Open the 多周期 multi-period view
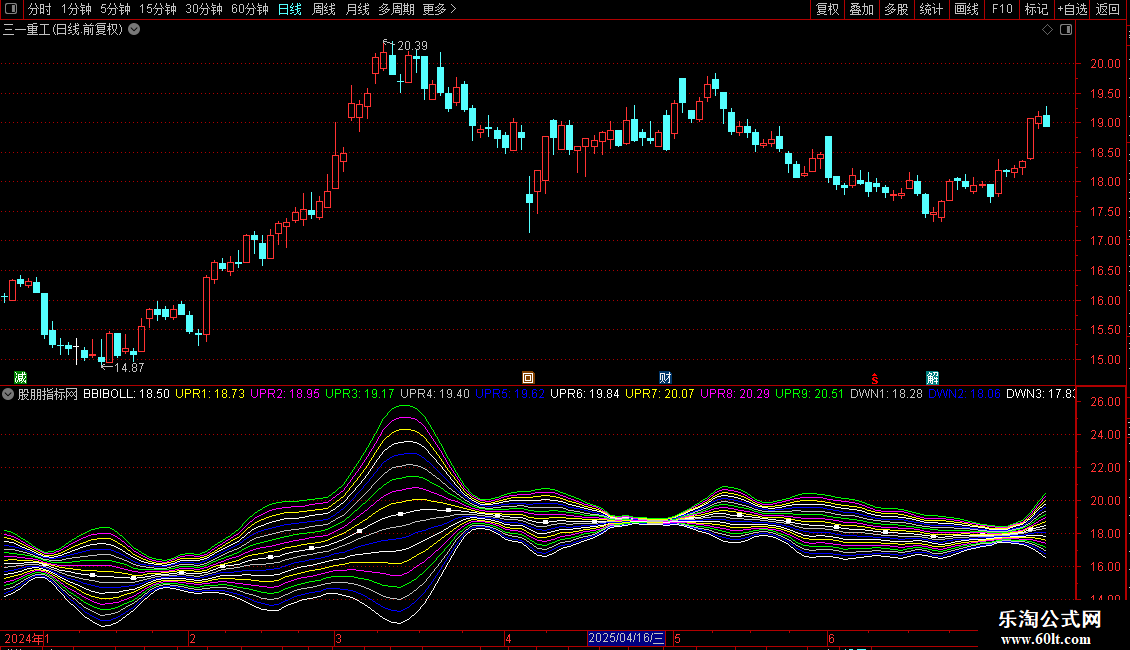Viewport: 1130px width, 650px height. click(396, 9)
